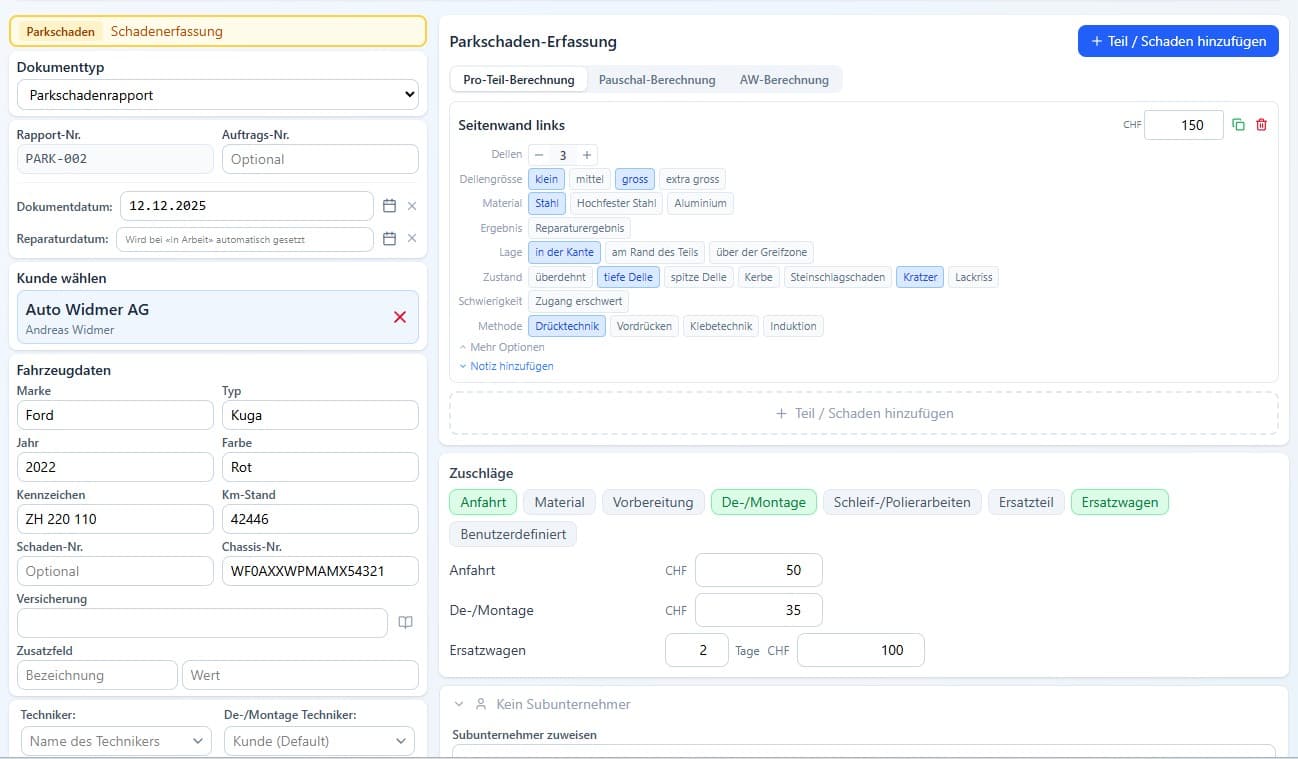1298x759 pixels.
Task: Open calendar picker for Dokumentdatum
Action: 390,206
